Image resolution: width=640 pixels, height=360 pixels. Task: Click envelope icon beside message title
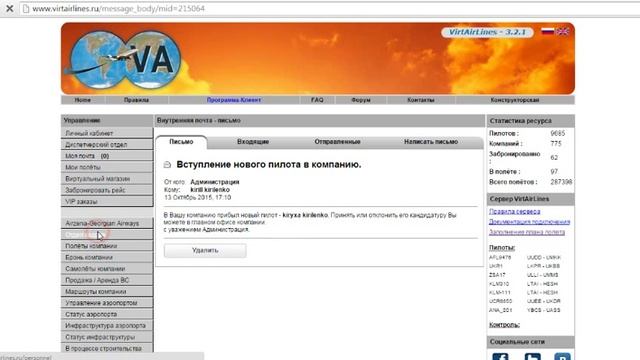pyautogui.click(x=167, y=164)
